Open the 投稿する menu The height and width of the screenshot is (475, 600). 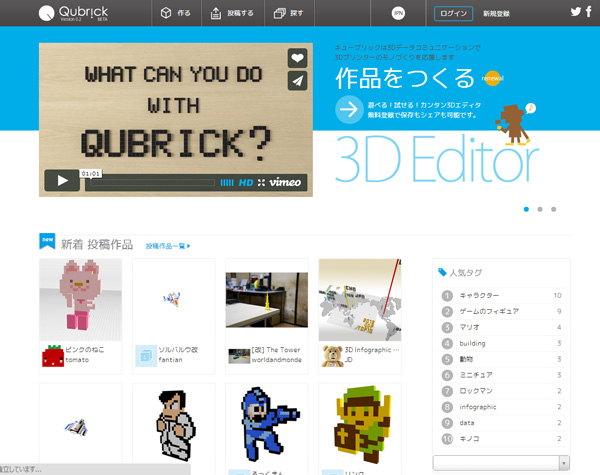coord(232,13)
